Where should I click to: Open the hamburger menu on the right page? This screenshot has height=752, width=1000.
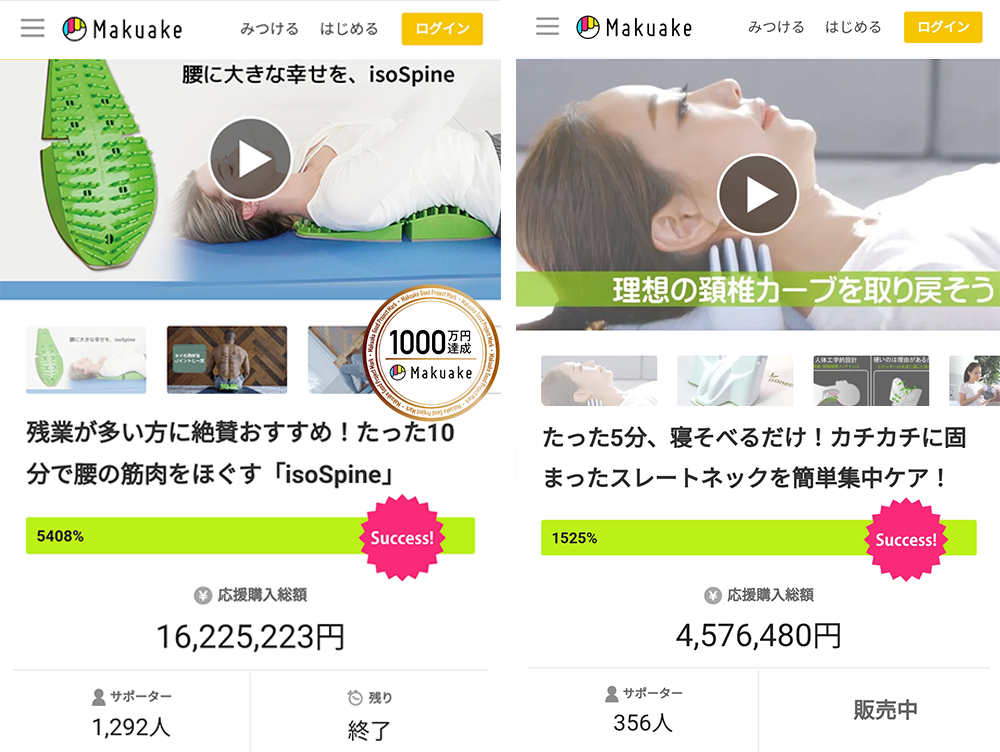547,26
